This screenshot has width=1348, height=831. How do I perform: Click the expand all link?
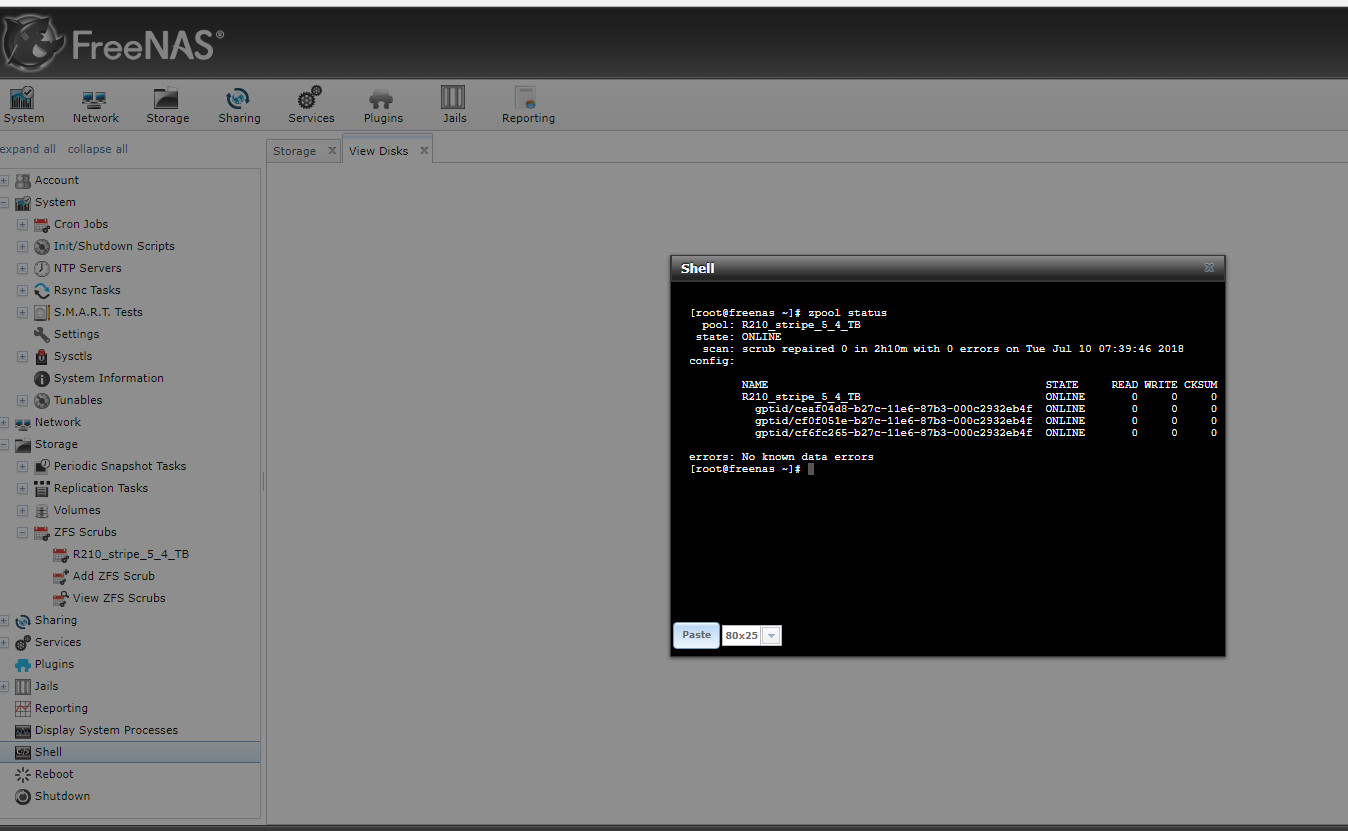[27, 149]
